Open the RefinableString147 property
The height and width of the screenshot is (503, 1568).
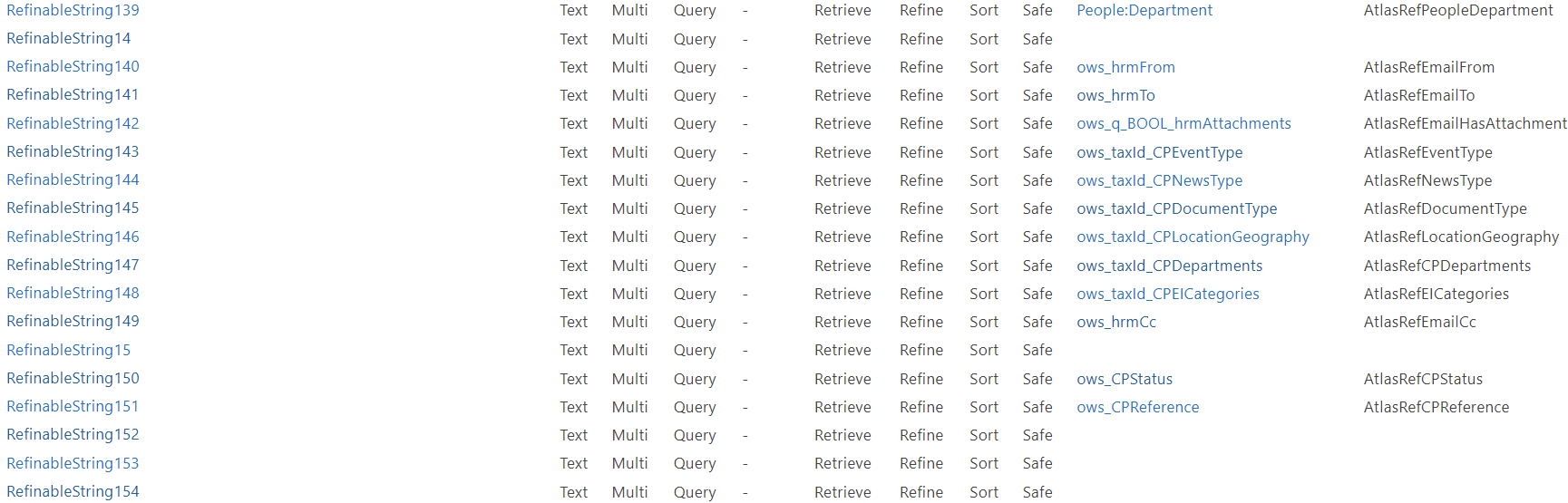pyautogui.click(x=73, y=266)
